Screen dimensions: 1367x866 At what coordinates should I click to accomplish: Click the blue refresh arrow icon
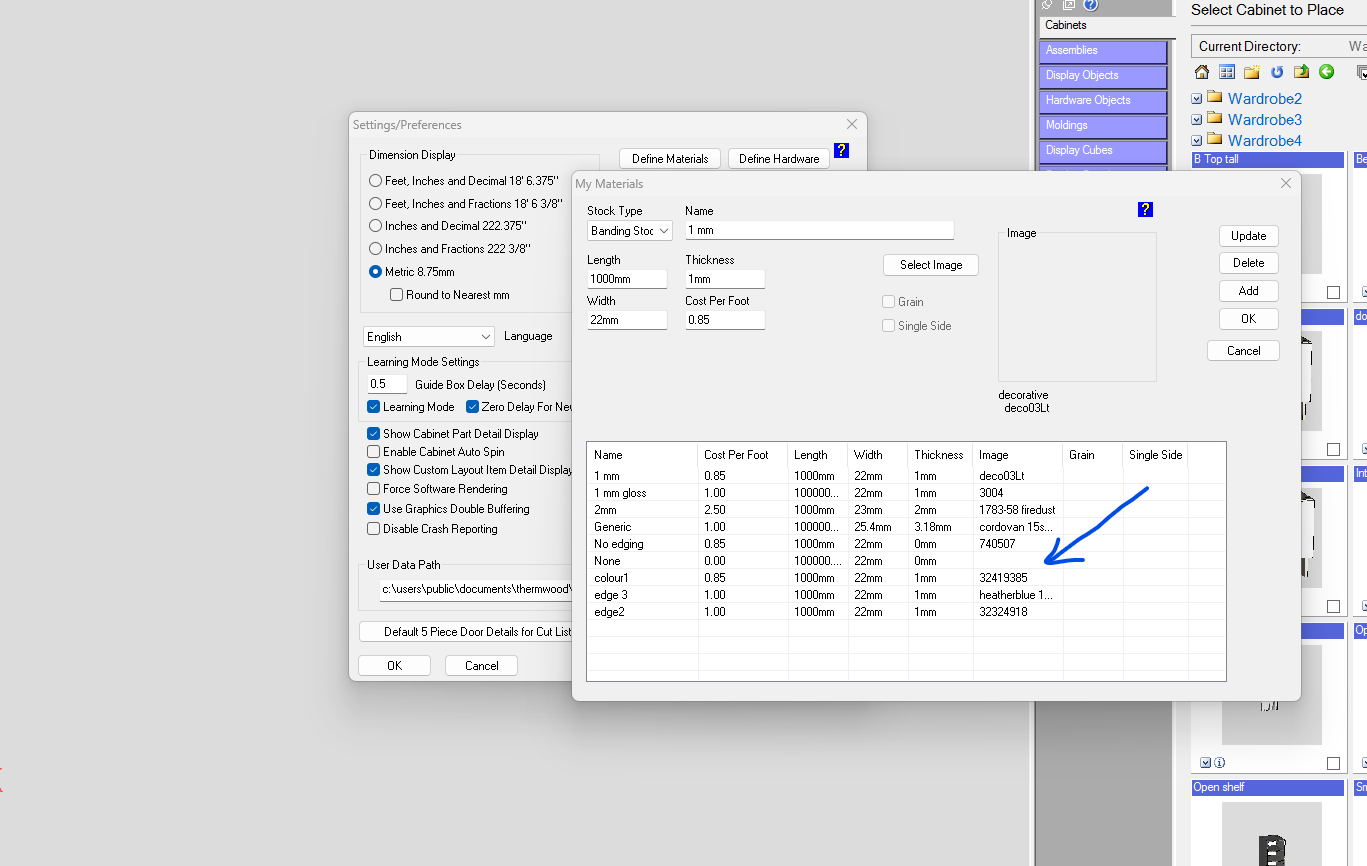(x=1277, y=72)
